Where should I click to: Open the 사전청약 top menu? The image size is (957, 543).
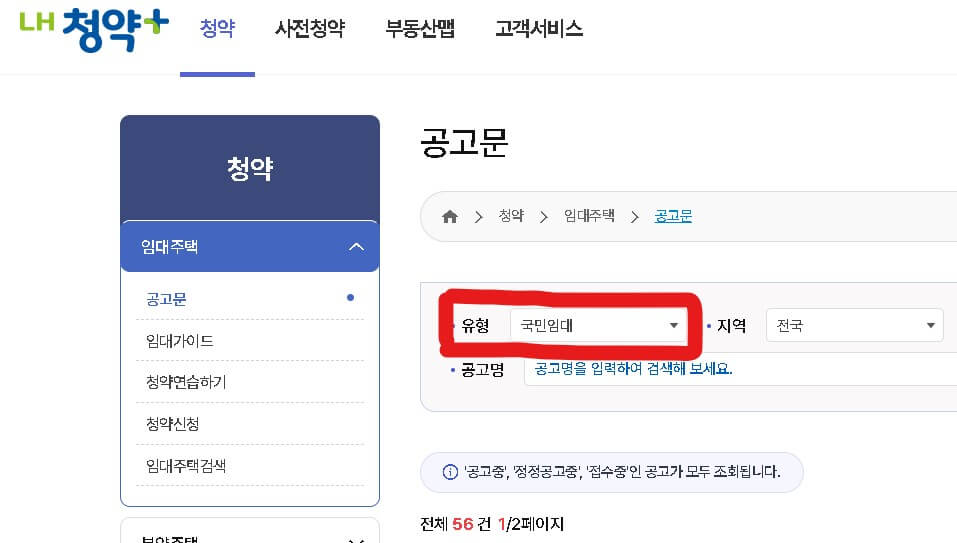click(310, 28)
